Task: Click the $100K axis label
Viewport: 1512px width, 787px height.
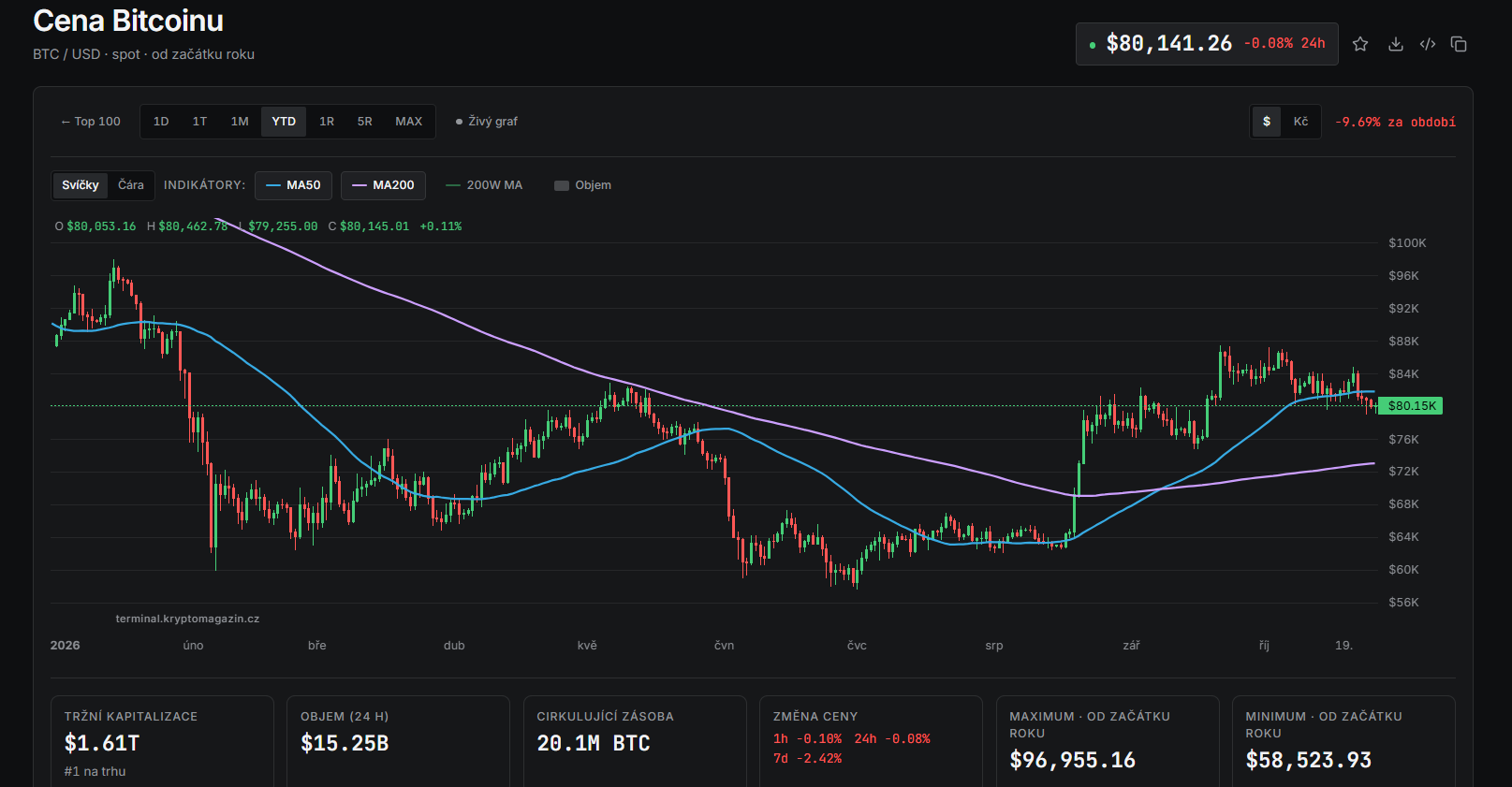Action: 1407,243
